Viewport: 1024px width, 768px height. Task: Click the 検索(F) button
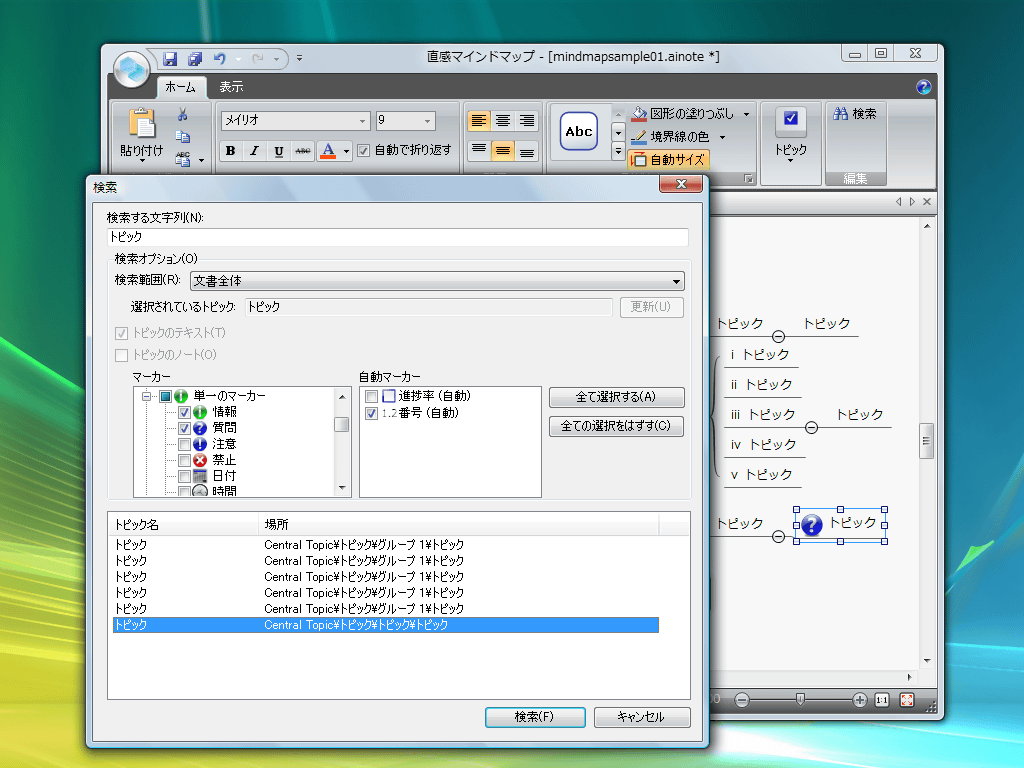(535, 717)
